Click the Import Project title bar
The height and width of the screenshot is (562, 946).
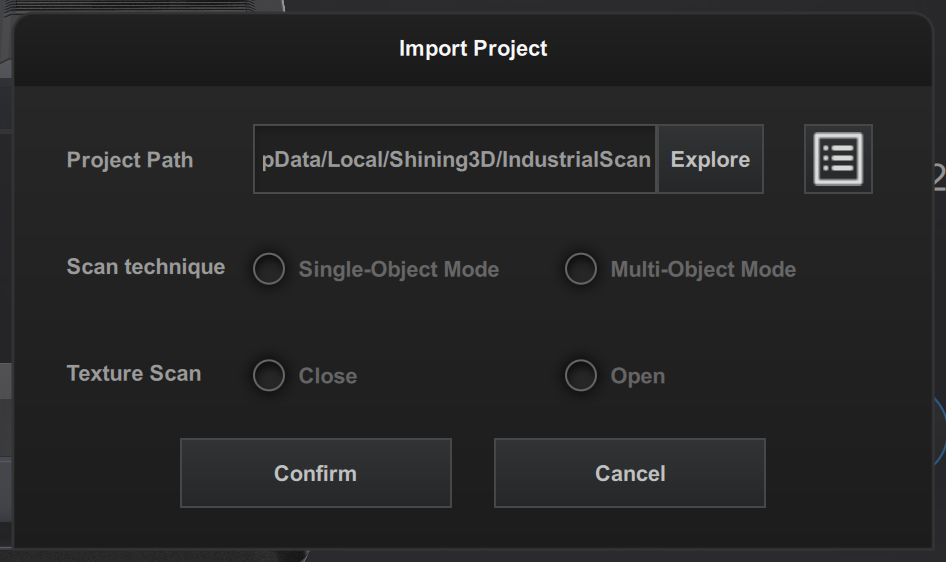pos(473,48)
